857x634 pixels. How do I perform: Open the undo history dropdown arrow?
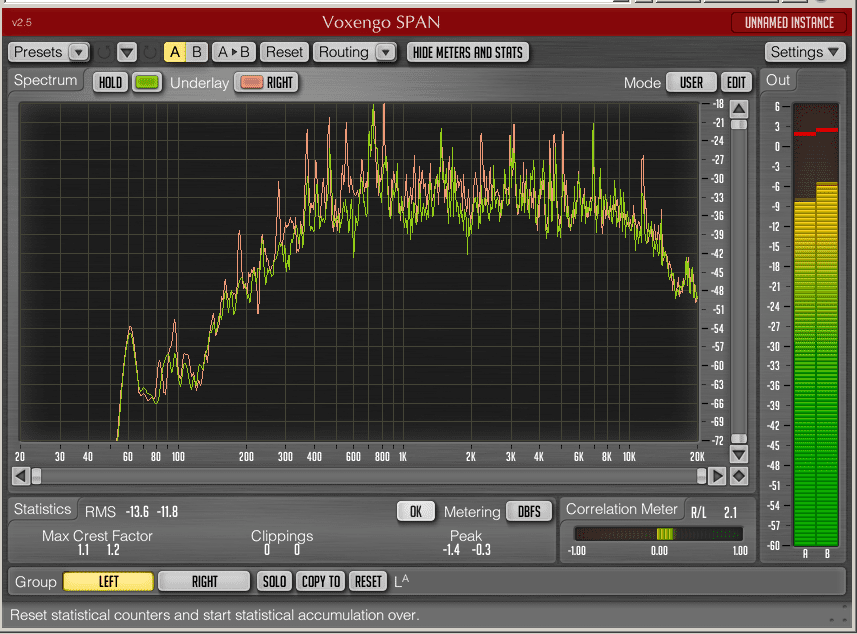tap(127, 52)
